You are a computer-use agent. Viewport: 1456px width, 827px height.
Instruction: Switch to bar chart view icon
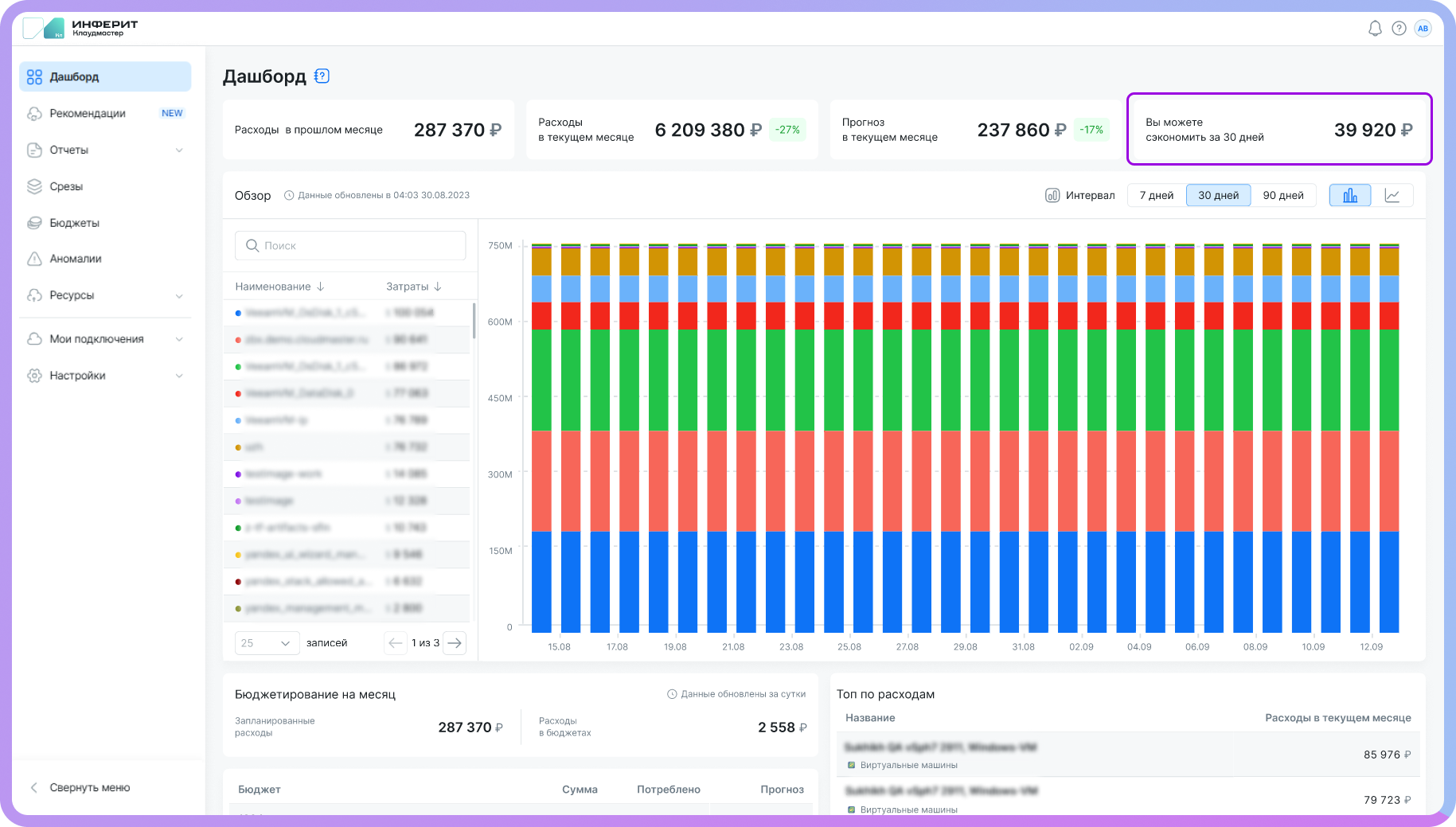(1350, 196)
